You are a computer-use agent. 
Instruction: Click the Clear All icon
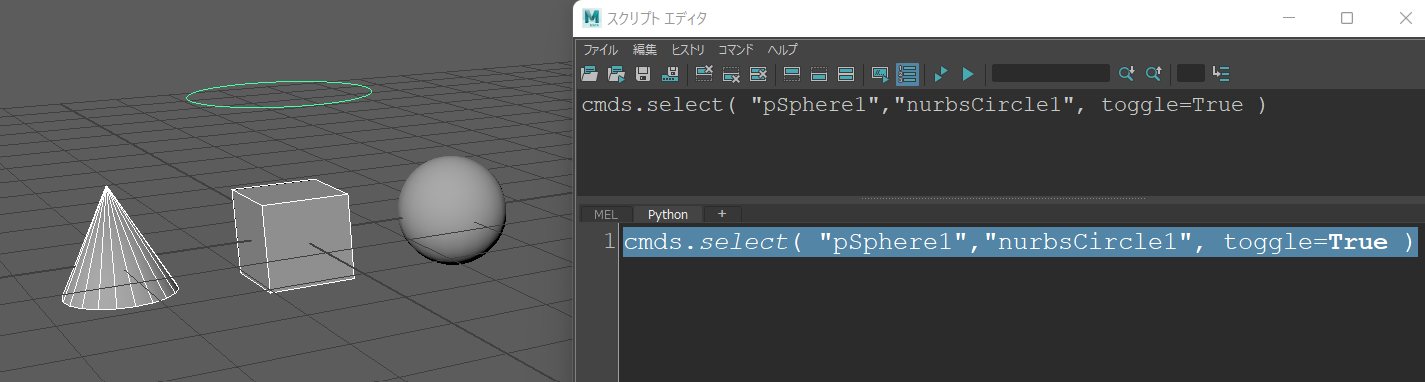(x=758, y=73)
